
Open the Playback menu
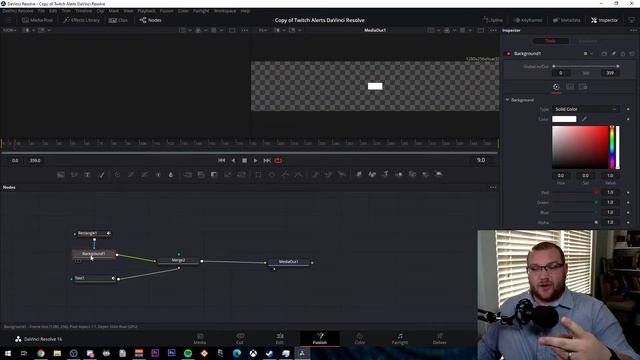click(x=146, y=11)
